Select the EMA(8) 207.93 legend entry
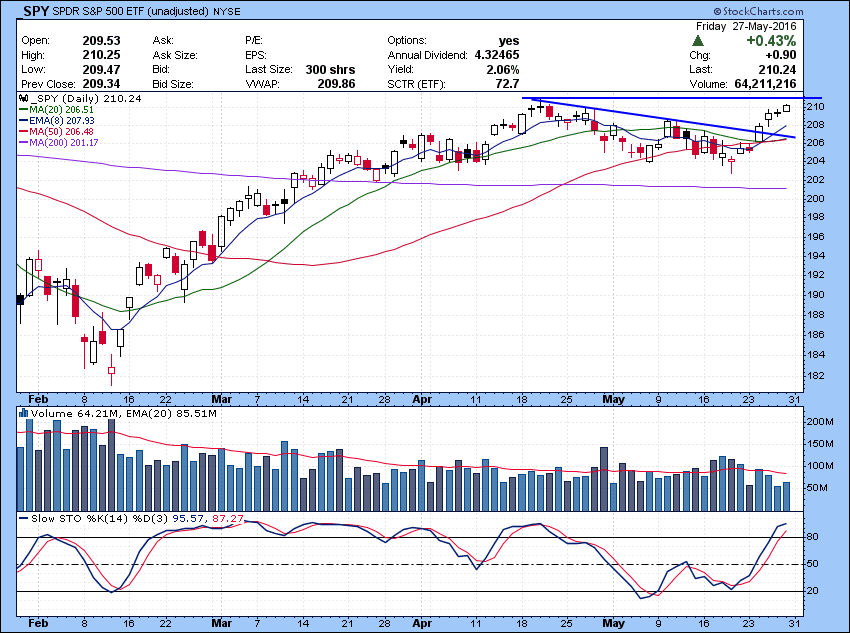The image size is (850, 633). (x=57, y=120)
